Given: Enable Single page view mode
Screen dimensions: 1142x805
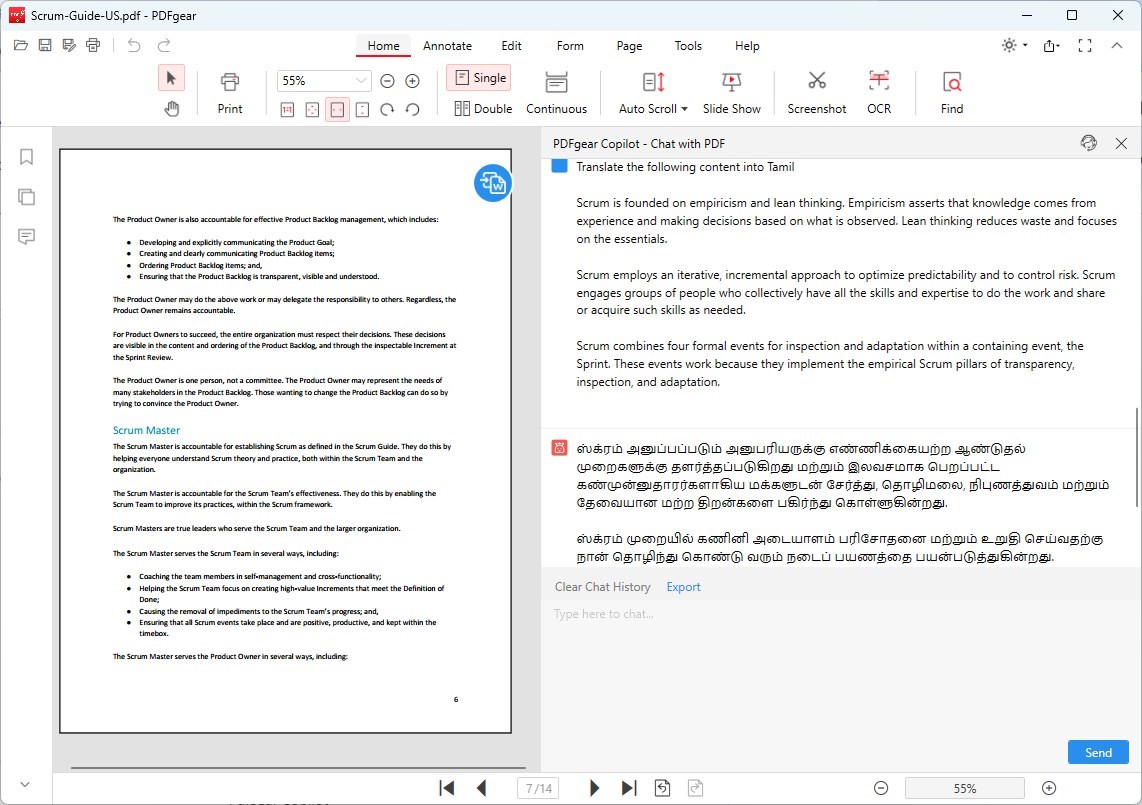Looking at the screenshot, I should pos(478,77).
